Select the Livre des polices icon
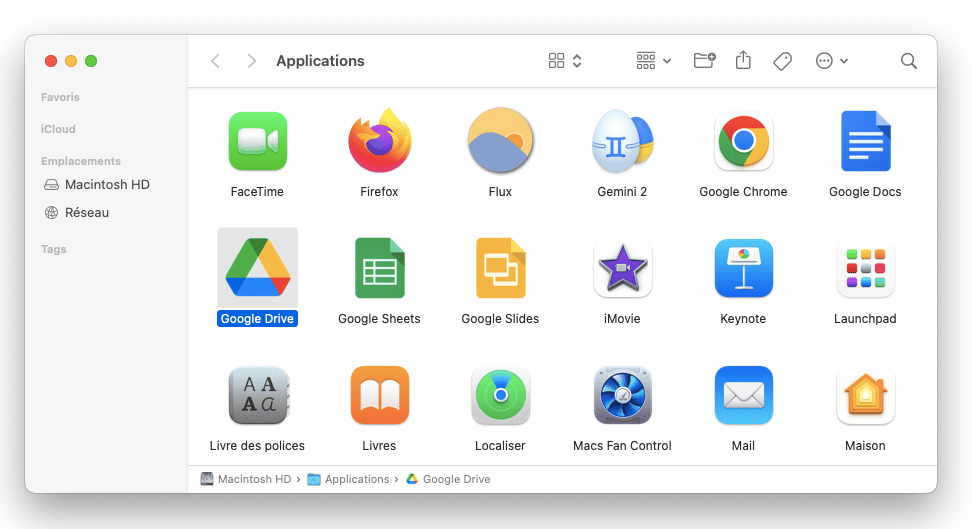The width and height of the screenshot is (972, 529). pos(257,395)
